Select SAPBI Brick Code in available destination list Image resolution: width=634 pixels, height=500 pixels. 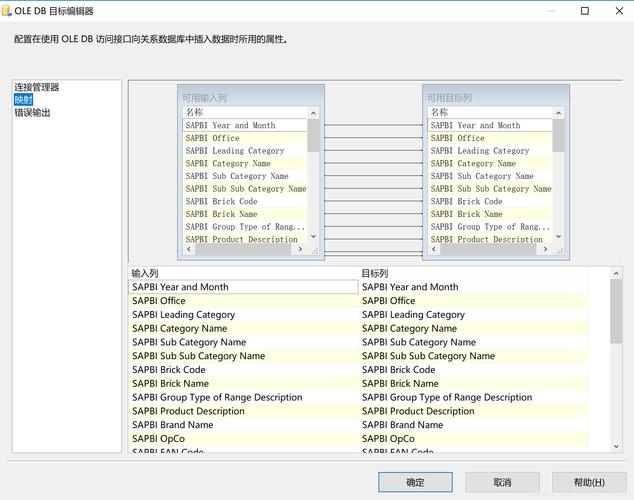coord(490,201)
